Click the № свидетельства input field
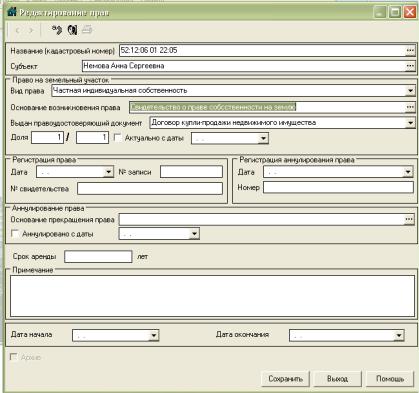 coord(150,188)
